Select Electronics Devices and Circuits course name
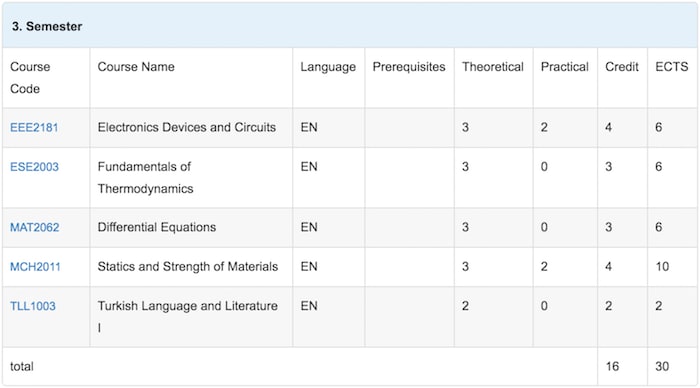The width and height of the screenshot is (700, 388). (187, 128)
